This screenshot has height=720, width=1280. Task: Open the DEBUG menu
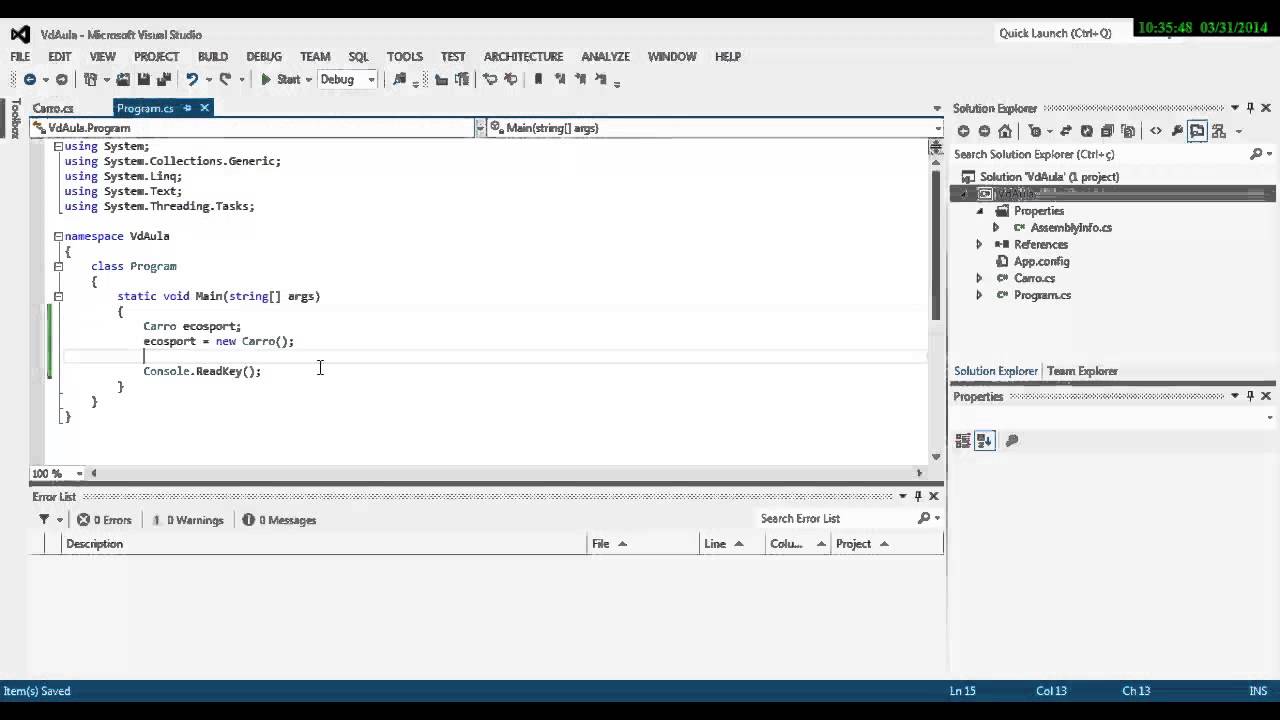[x=264, y=57]
